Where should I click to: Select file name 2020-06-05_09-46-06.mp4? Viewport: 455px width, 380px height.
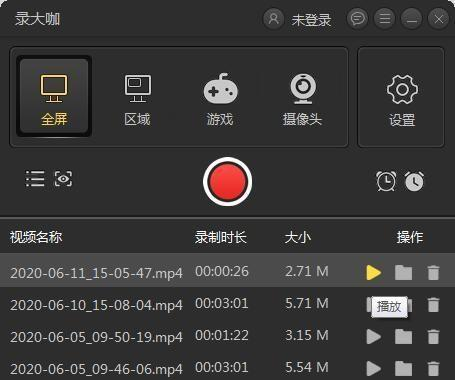[x=96, y=369]
